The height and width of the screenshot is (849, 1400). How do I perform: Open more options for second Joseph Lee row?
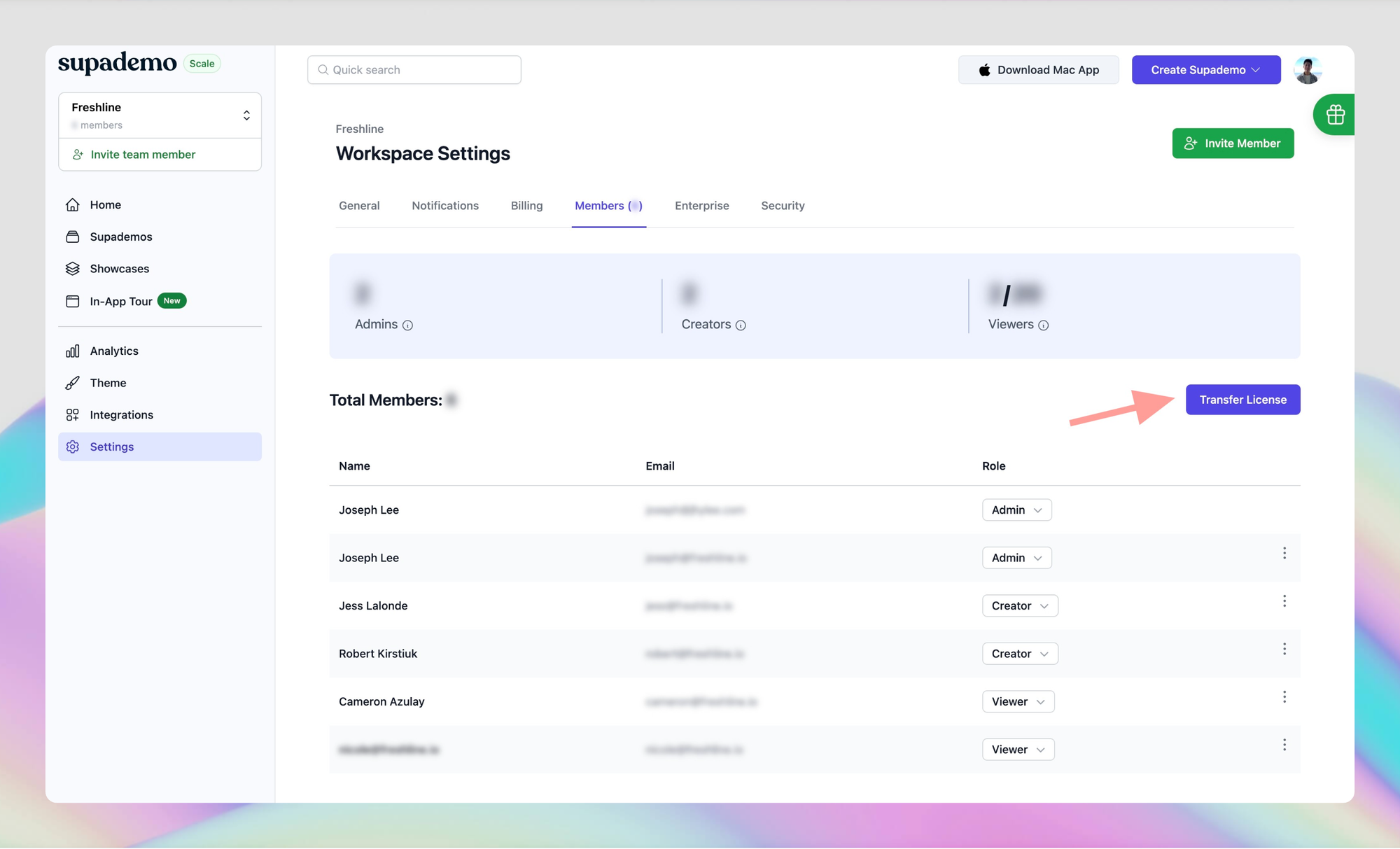click(1284, 554)
